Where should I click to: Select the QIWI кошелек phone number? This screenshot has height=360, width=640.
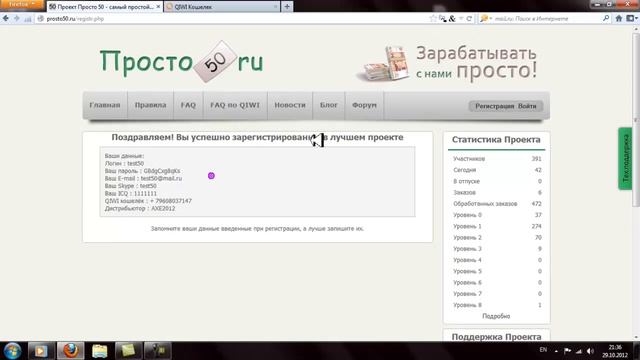[171, 201]
